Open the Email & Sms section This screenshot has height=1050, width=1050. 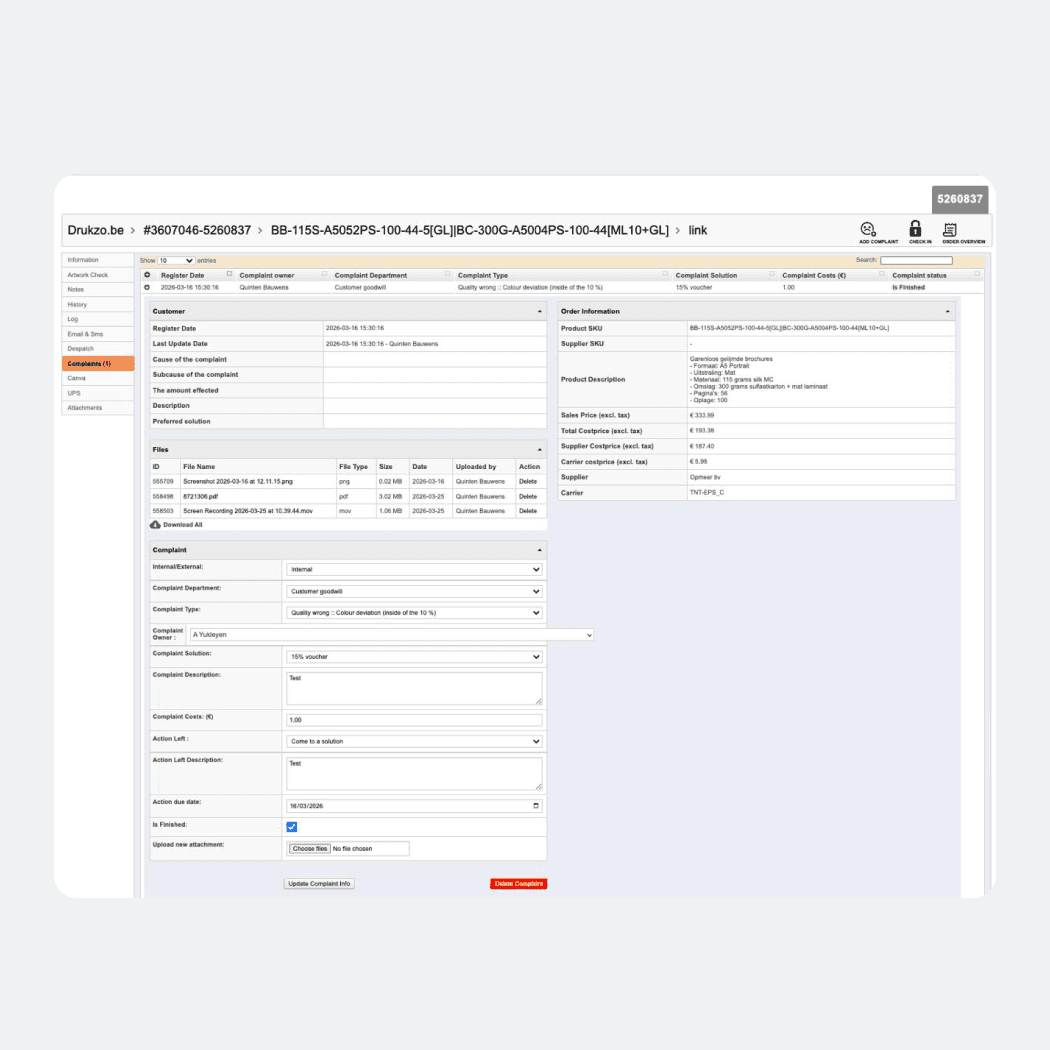(x=97, y=333)
